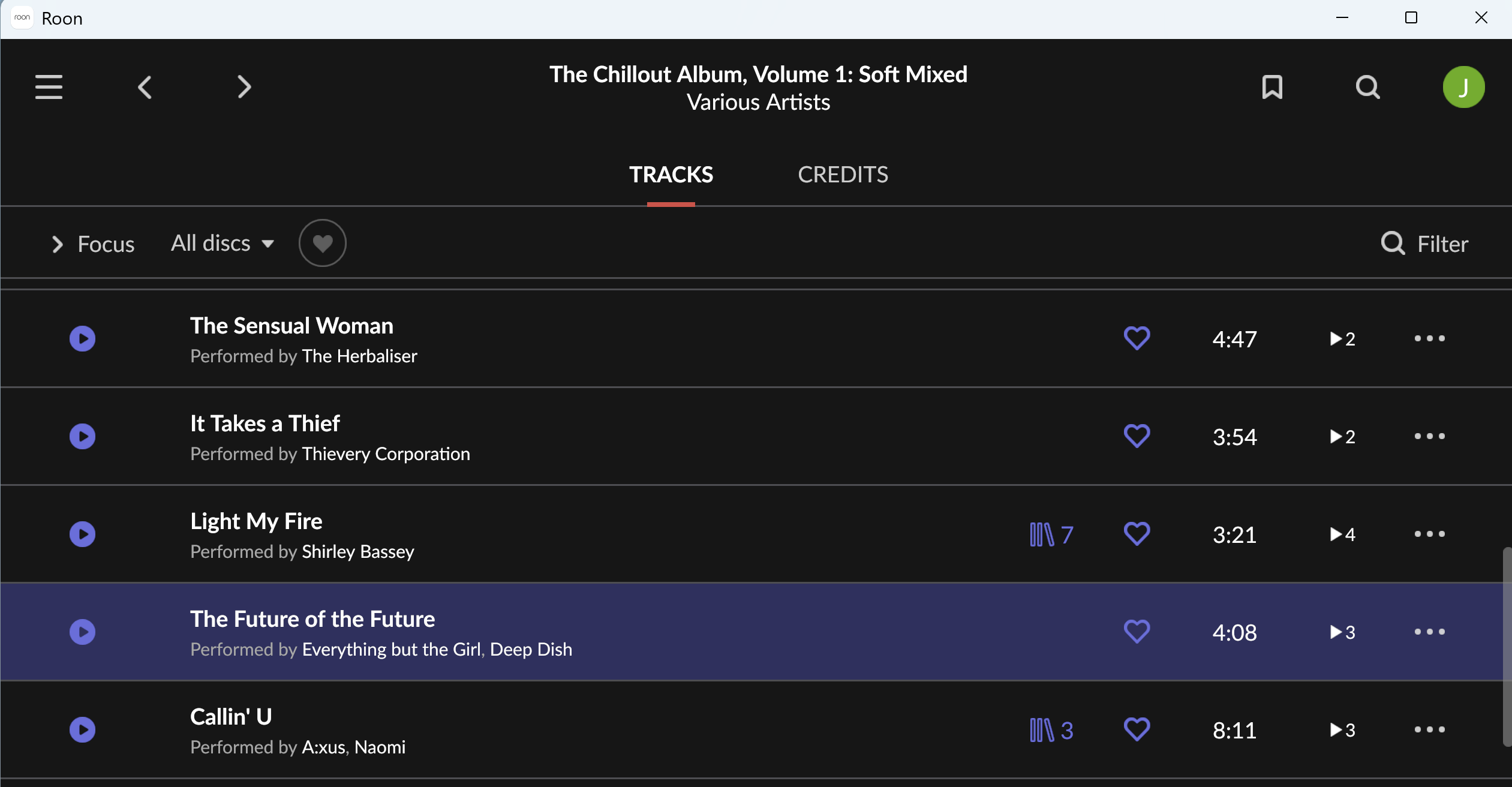Image resolution: width=1512 pixels, height=787 pixels.
Task: Show versions icon for Callin' U
Action: click(1051, 730)
